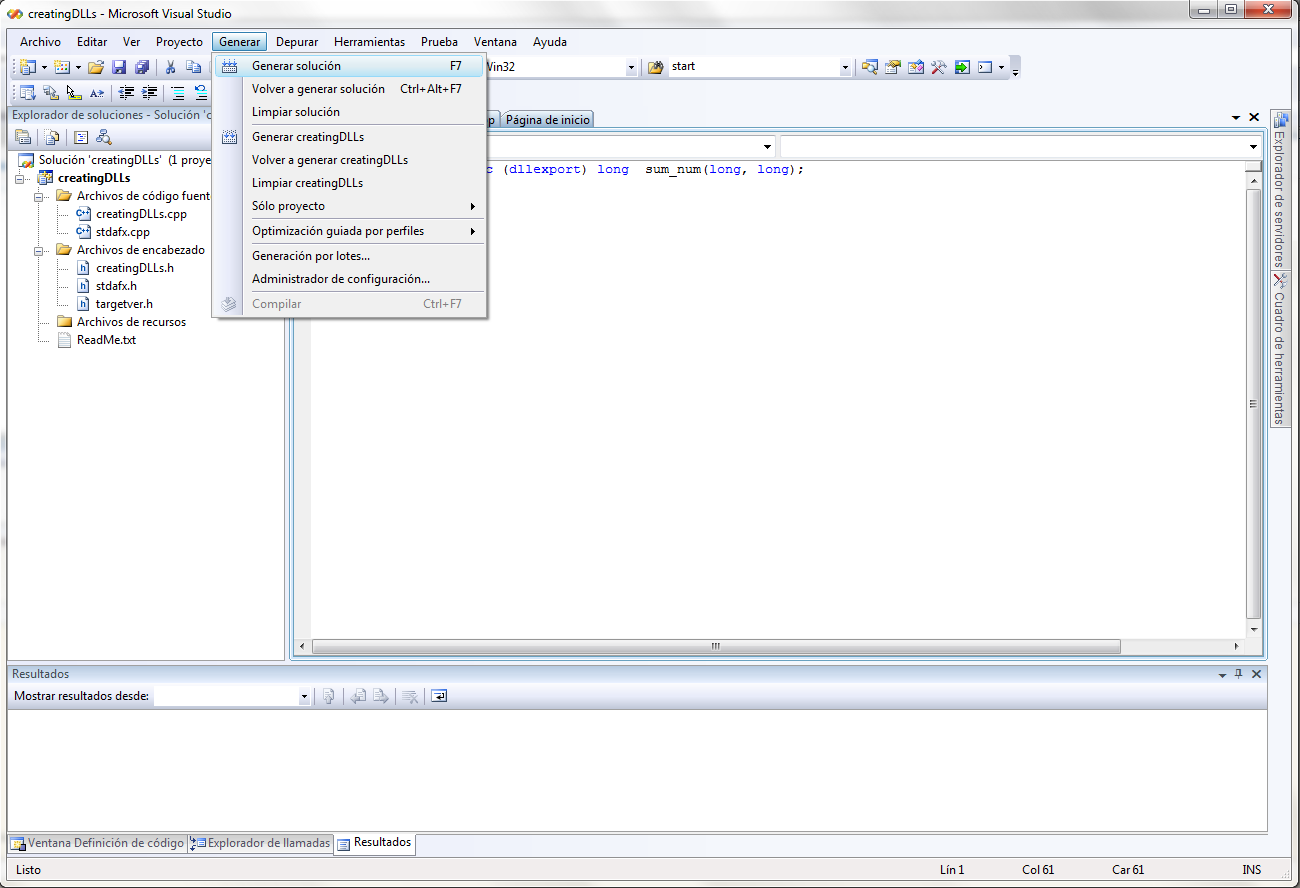Decrease line indent using toolbar icon

pyautogui.click(x=126, y=92)
